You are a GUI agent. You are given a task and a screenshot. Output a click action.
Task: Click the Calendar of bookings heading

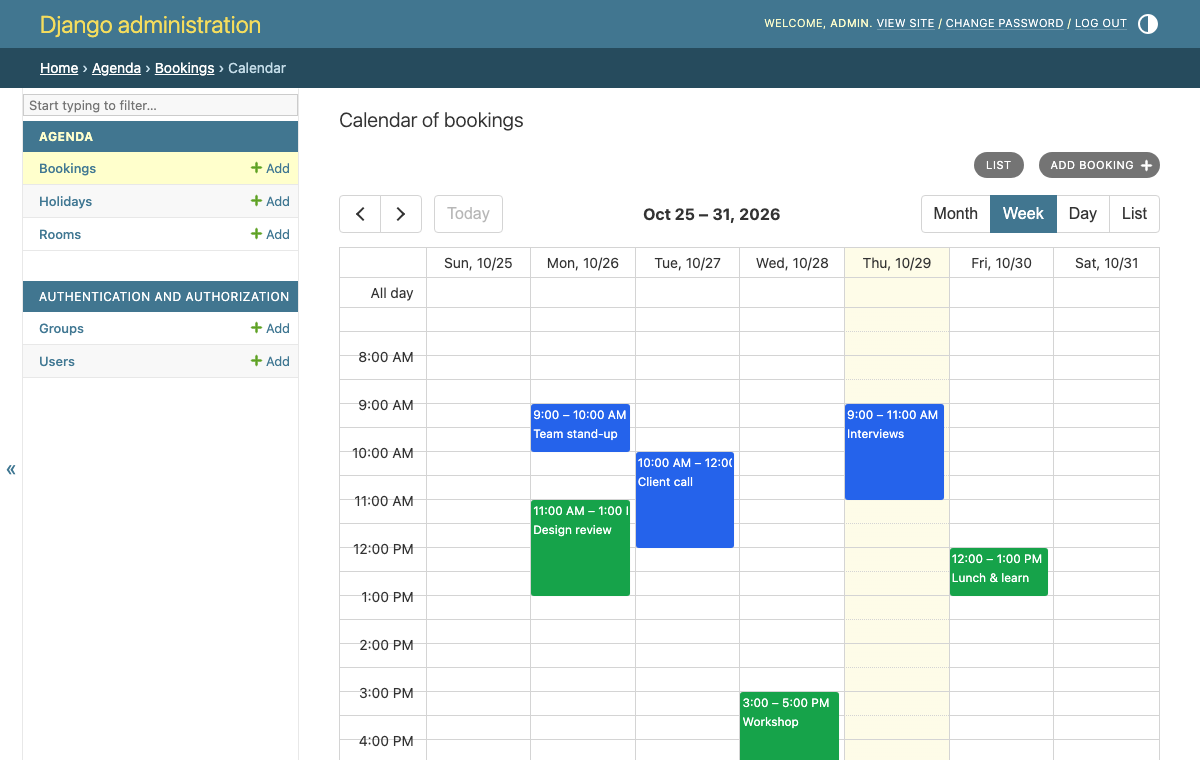pyautogui.click(x=431, y=120)
